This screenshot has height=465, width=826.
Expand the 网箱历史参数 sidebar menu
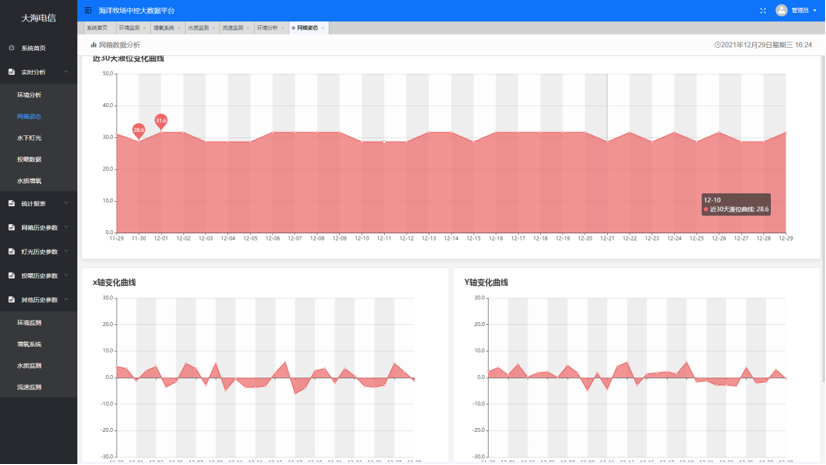pos(66,228)
